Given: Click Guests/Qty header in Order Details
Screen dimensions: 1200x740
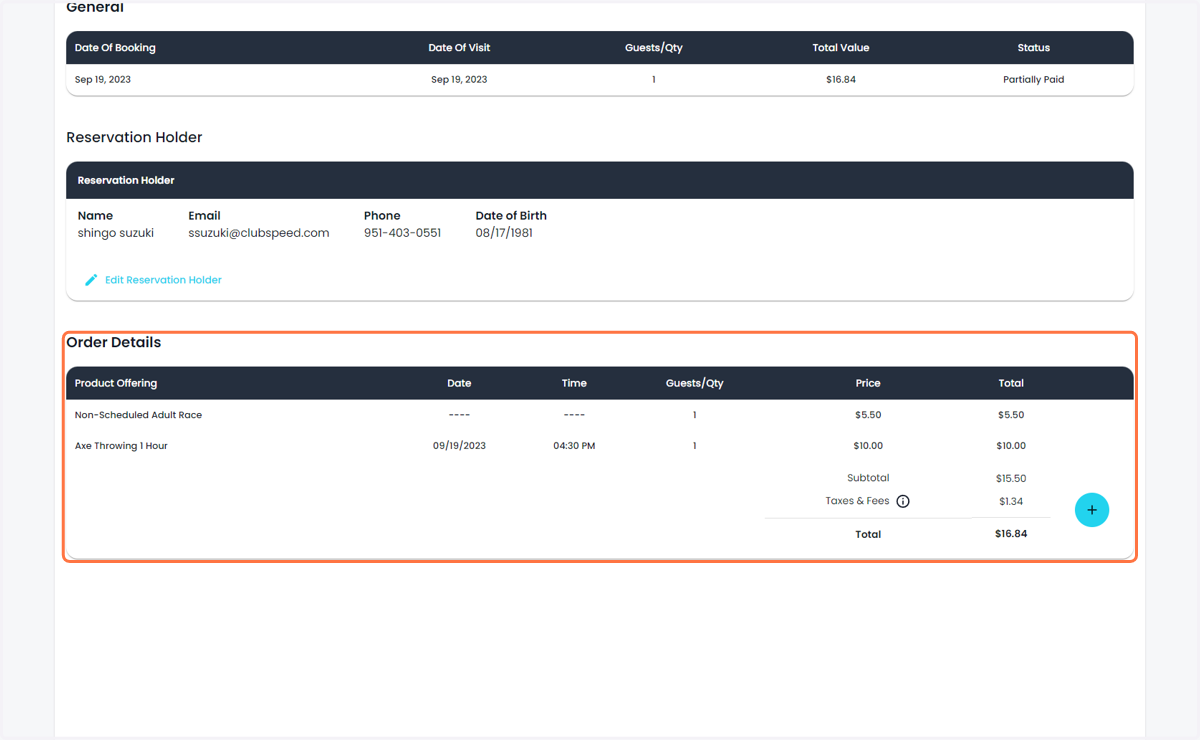Looking at the screenshot, I should (x=695, y=383).
